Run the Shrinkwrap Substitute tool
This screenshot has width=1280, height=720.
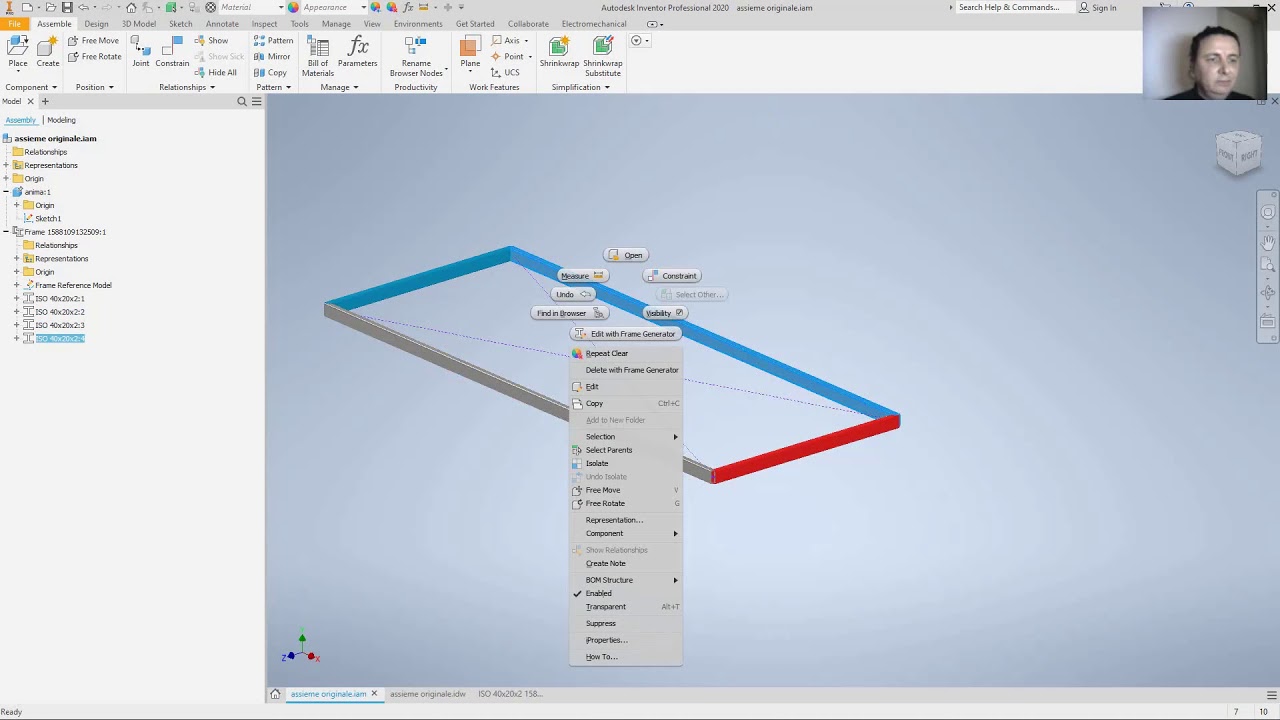[603, 55]
